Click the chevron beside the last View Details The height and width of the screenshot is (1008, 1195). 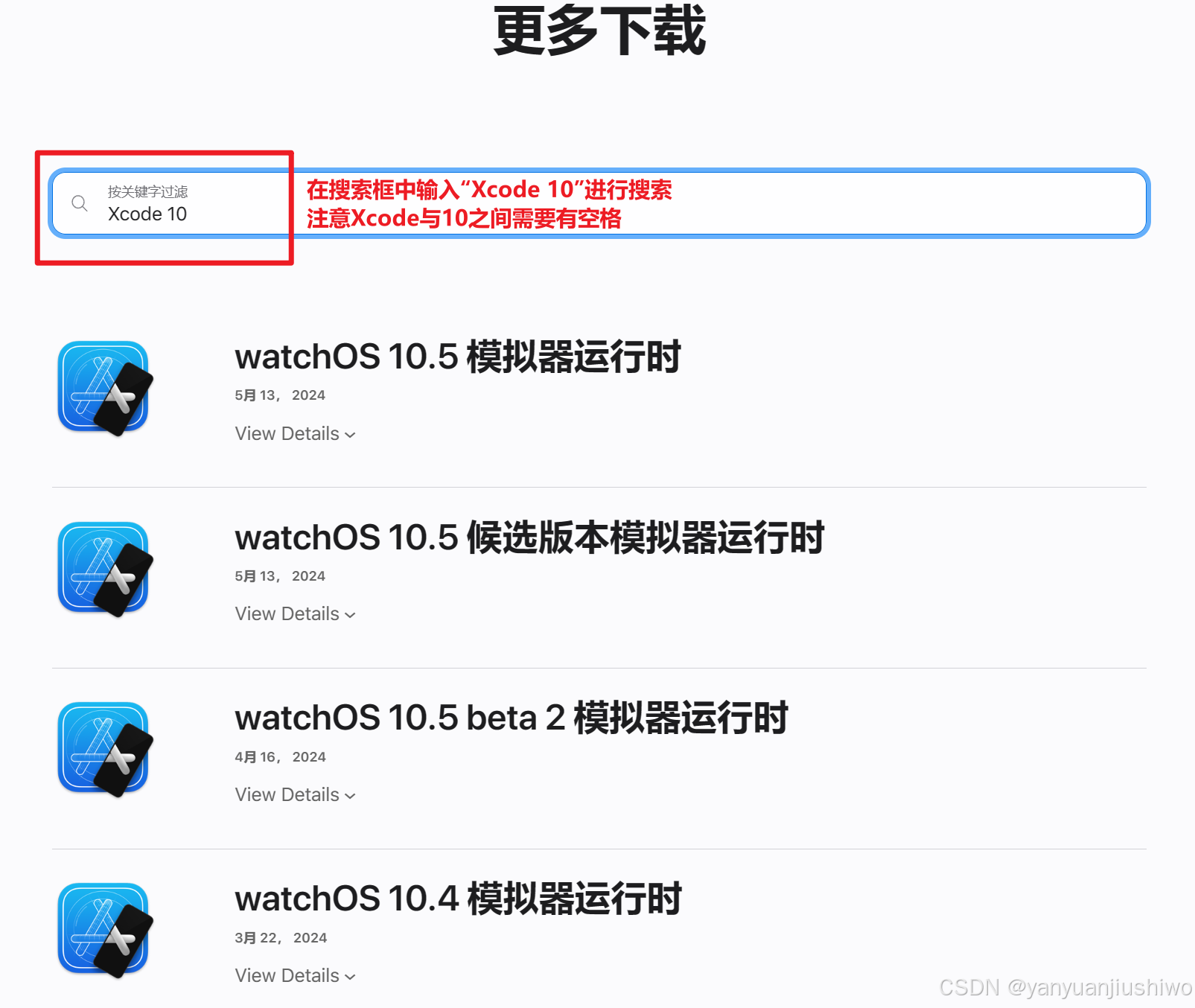350,977
